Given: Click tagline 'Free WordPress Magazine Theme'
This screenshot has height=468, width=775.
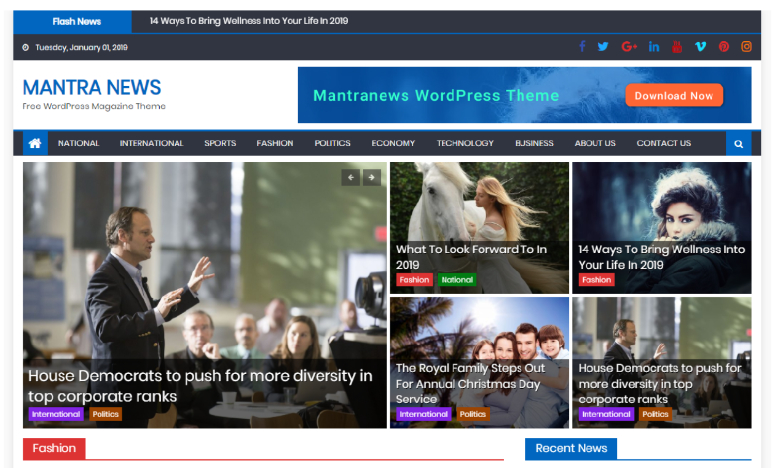Looking at the screenshot, I should [x=94, y=106].
